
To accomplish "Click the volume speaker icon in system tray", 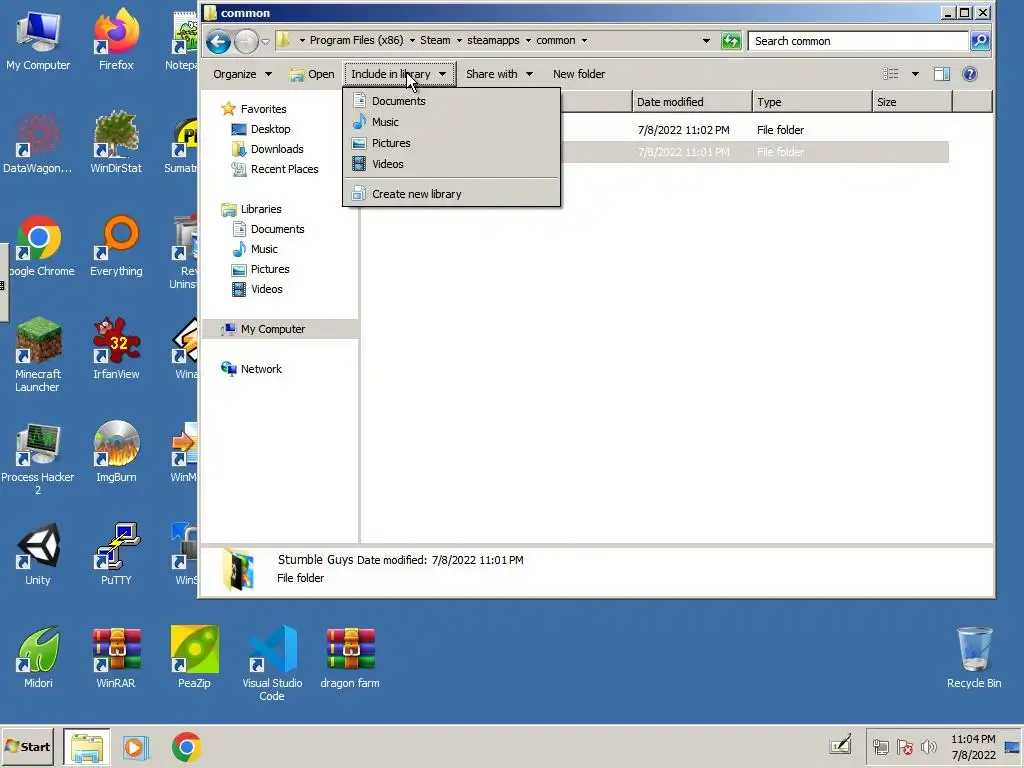I will tap(928, 746).
